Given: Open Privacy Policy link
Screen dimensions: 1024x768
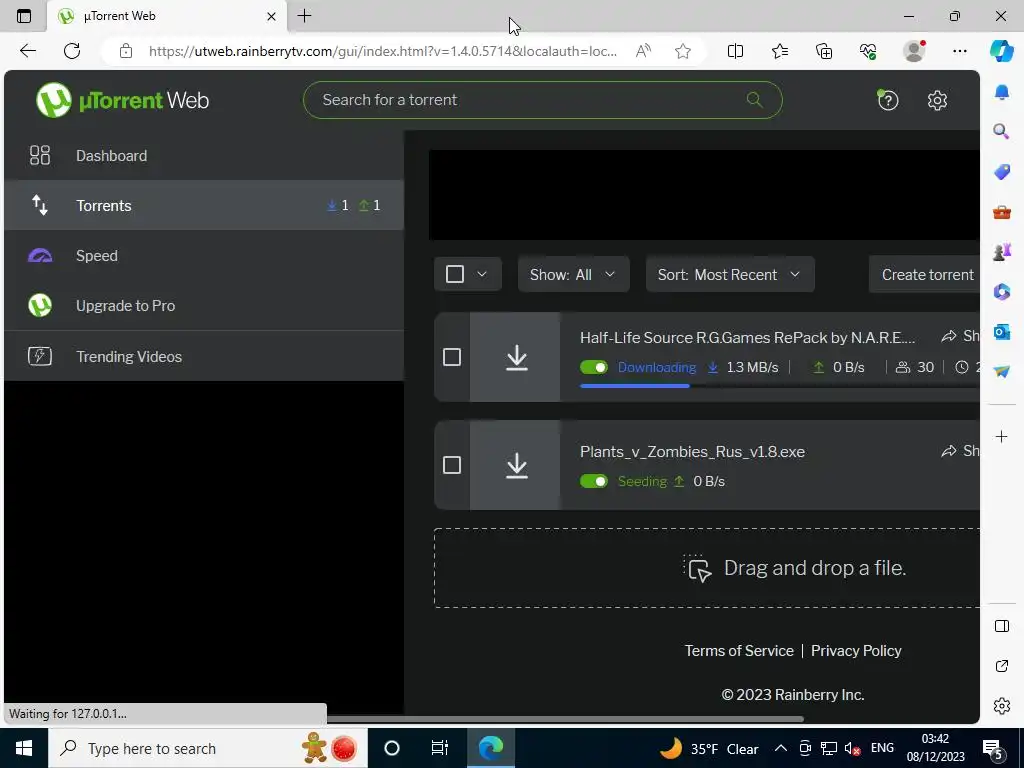Looking at the screenshot, I should [856, 650].
